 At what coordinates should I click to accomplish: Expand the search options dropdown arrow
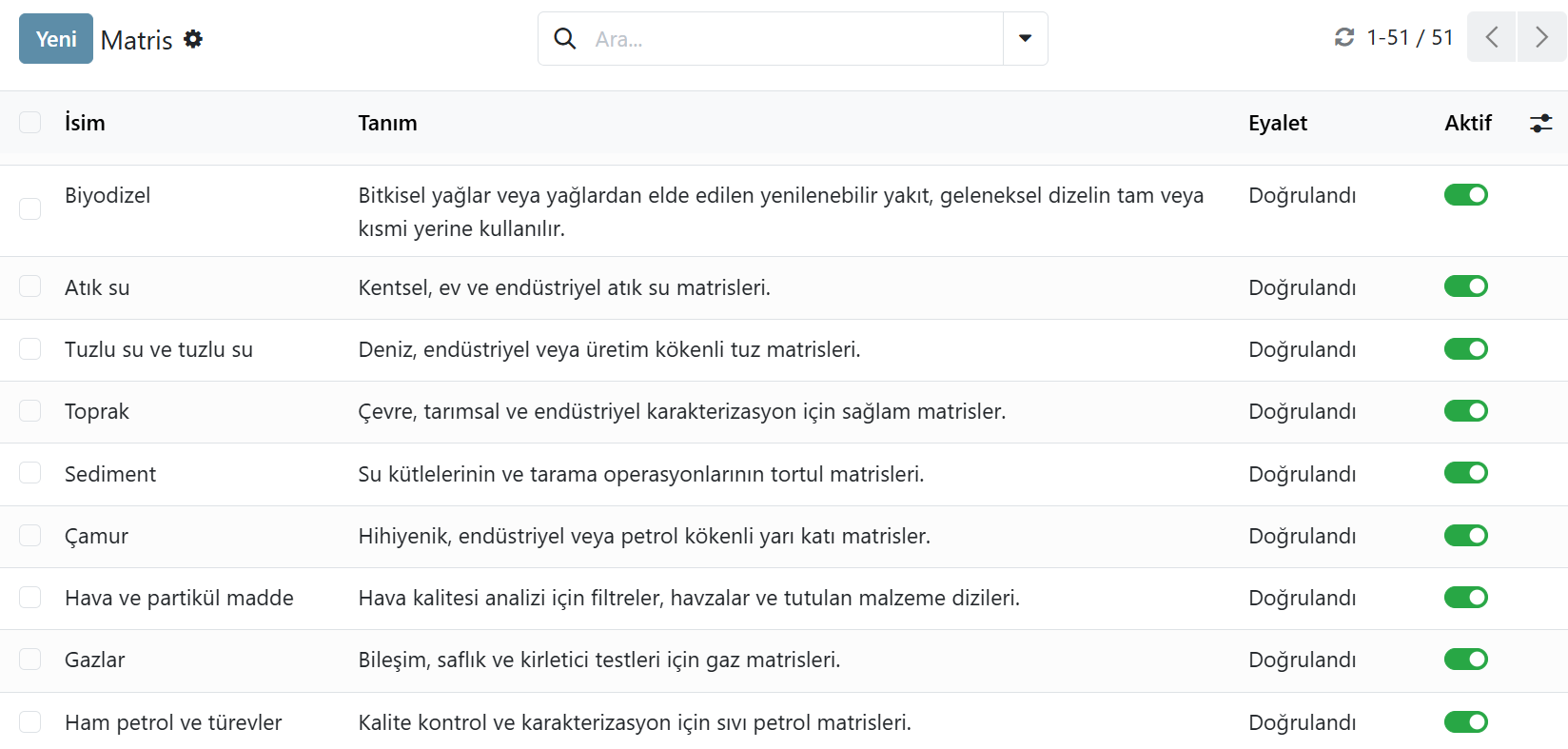[x=1025, y=39]
